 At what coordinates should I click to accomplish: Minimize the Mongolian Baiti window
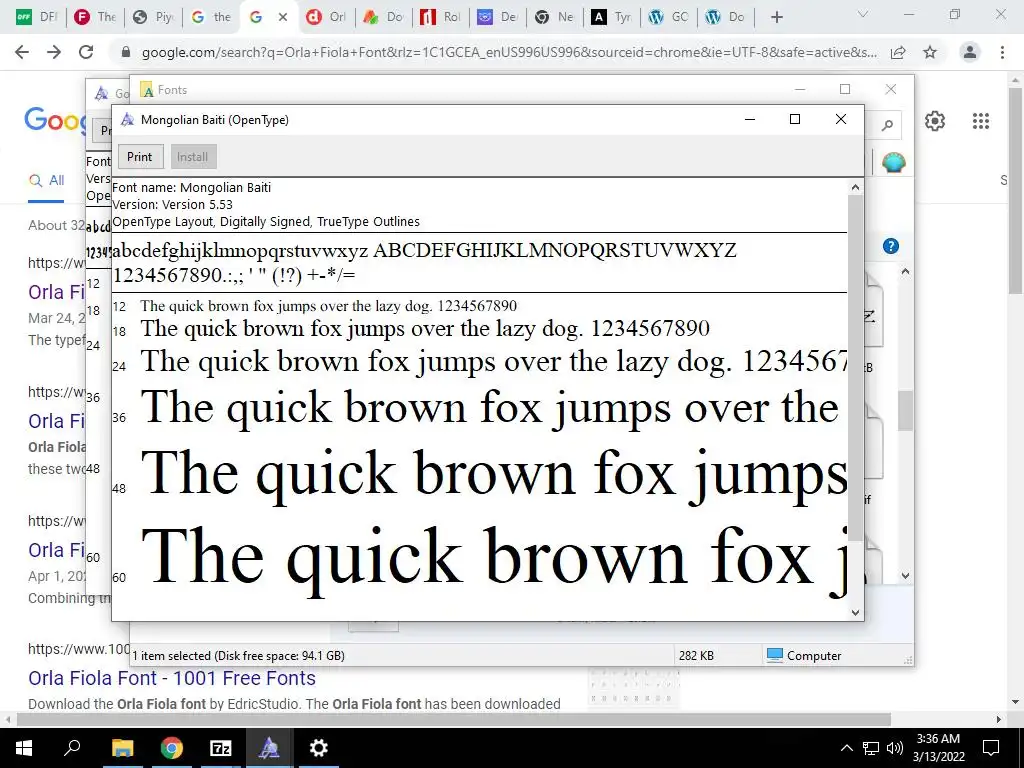point(750,119)
